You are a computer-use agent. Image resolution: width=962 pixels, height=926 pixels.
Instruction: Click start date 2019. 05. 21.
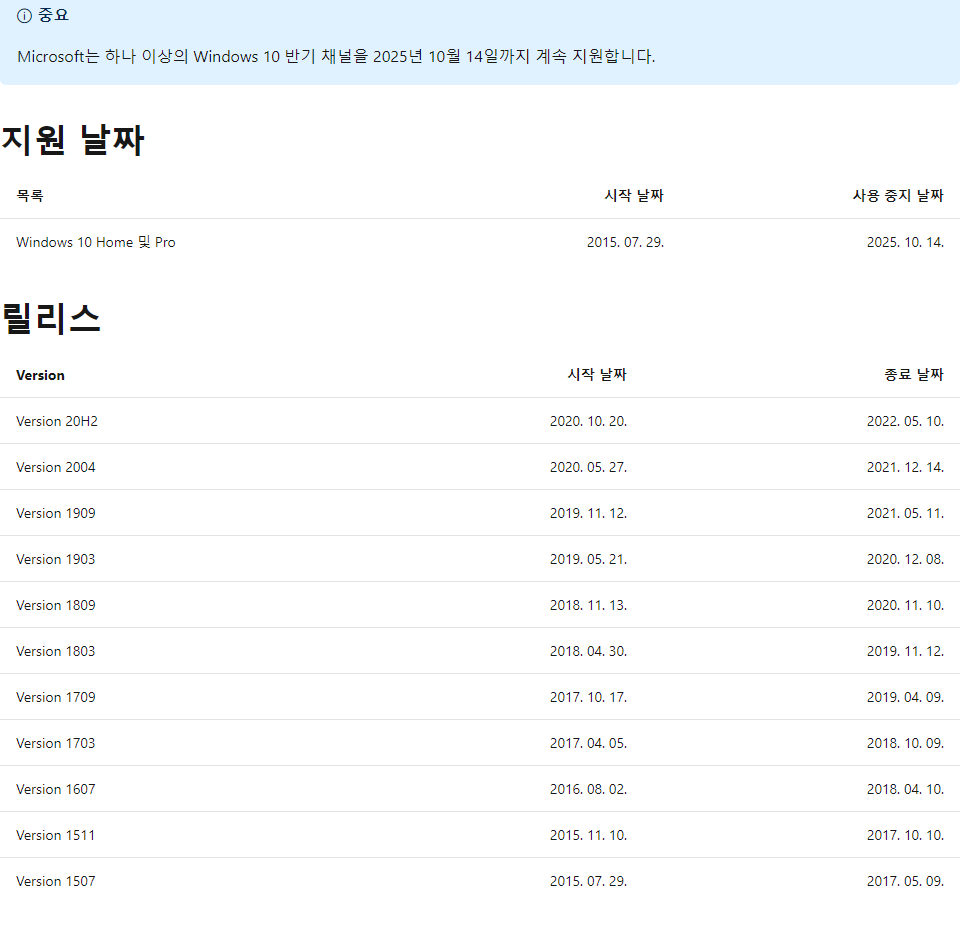point(588,560)
